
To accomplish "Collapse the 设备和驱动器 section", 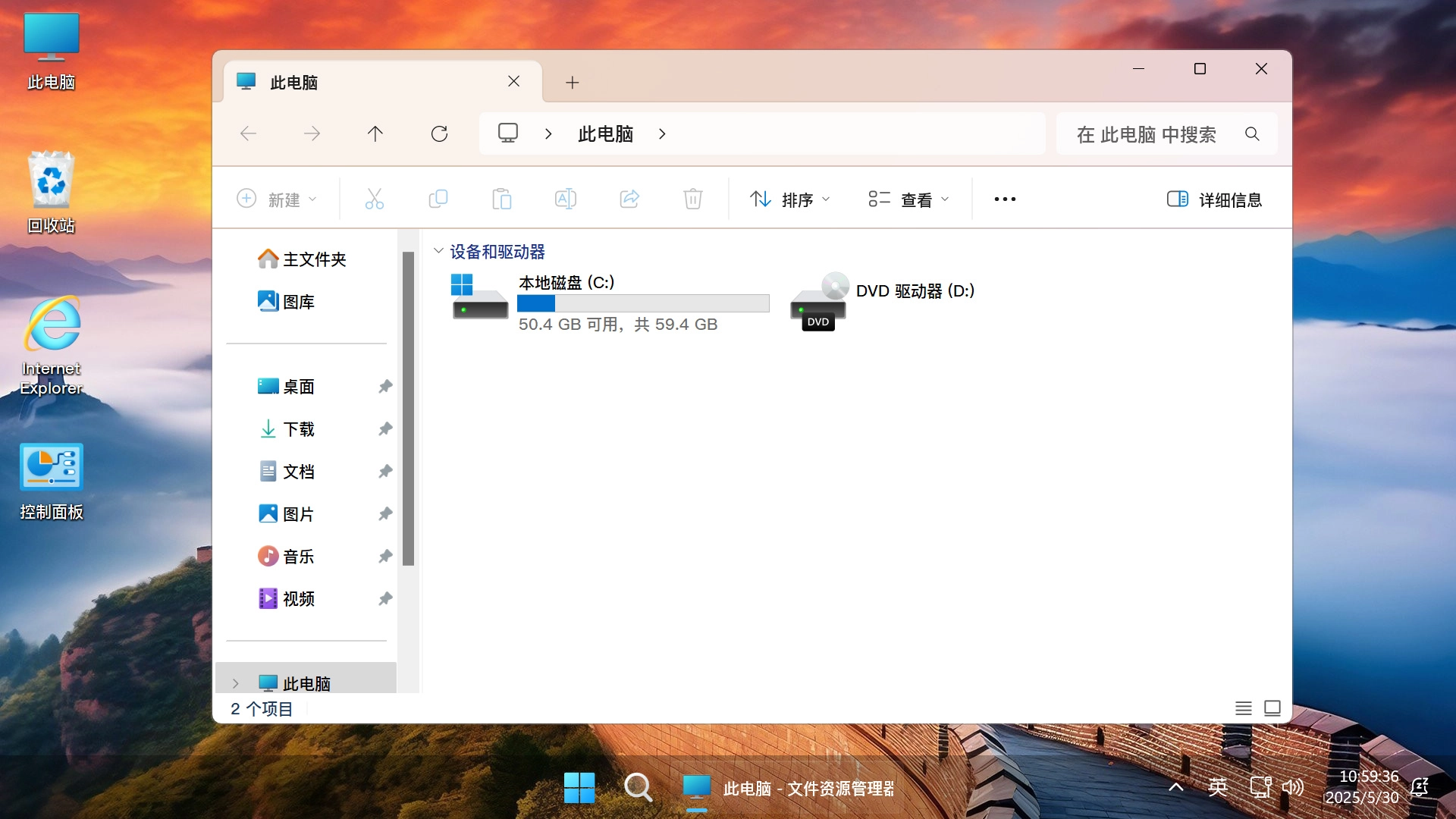I will 438,251.
